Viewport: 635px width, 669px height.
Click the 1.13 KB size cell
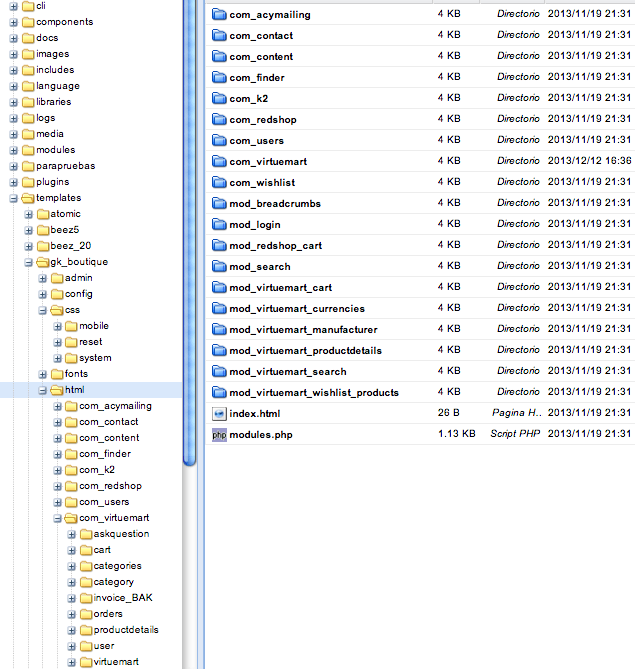coord(457,433)
